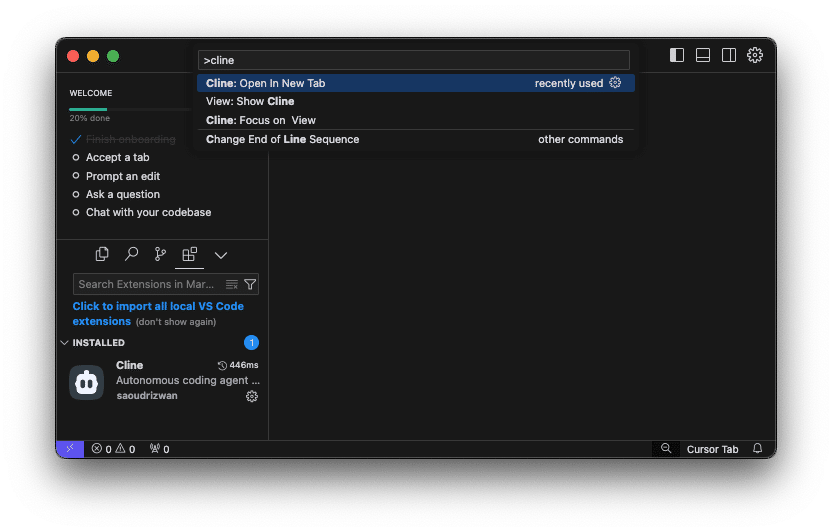Open notifications bell in status bar

coord(758,449)
